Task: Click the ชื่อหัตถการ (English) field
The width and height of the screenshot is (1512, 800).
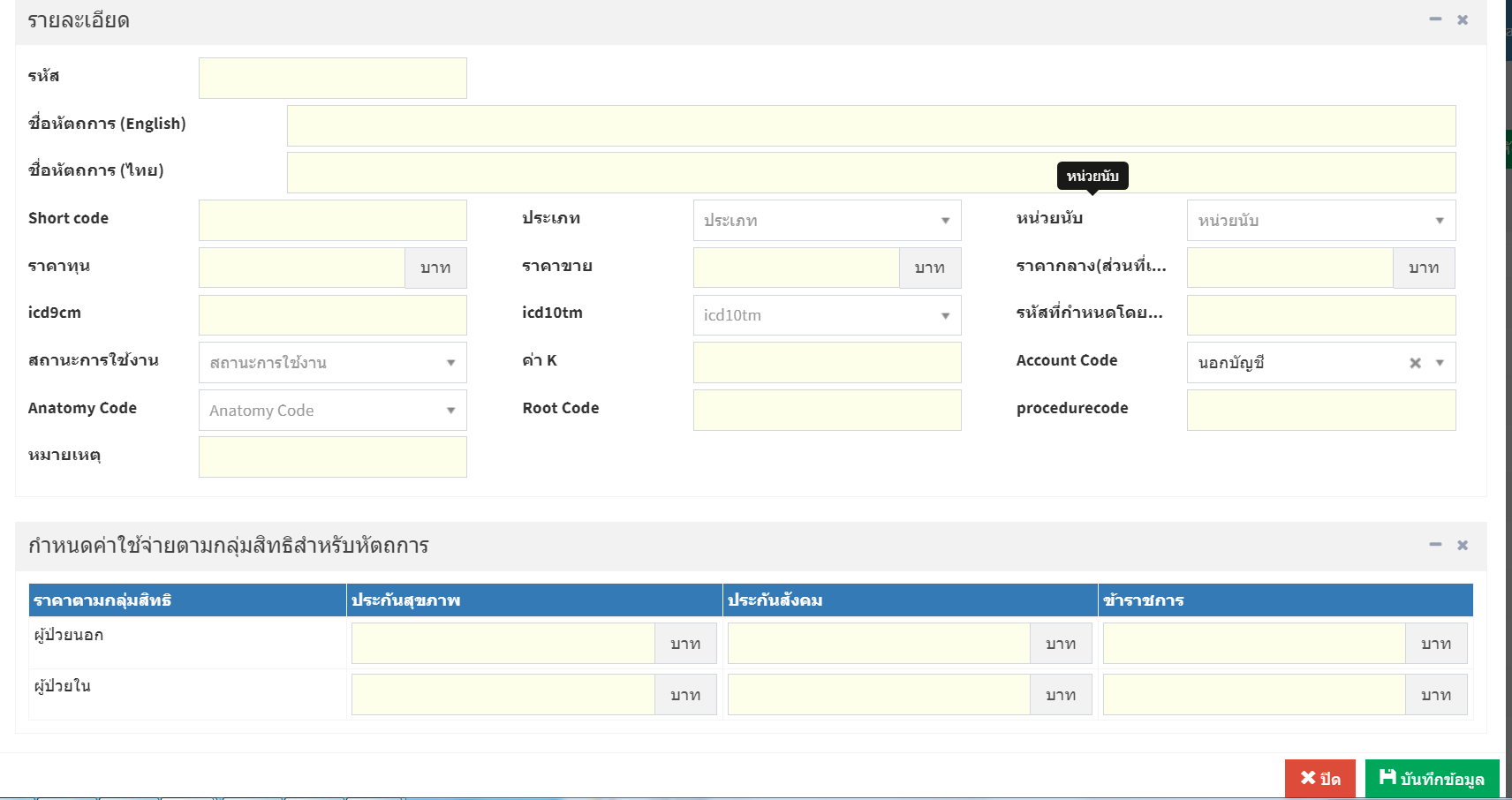Action: click(871, 126)
